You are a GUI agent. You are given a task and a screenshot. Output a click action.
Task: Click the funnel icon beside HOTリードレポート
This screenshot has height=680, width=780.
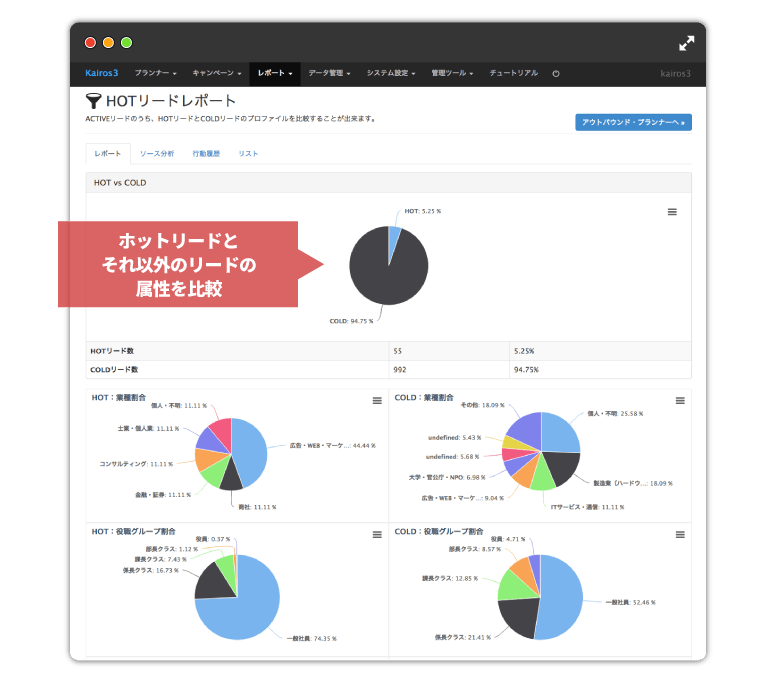click(x=94, y=101)
